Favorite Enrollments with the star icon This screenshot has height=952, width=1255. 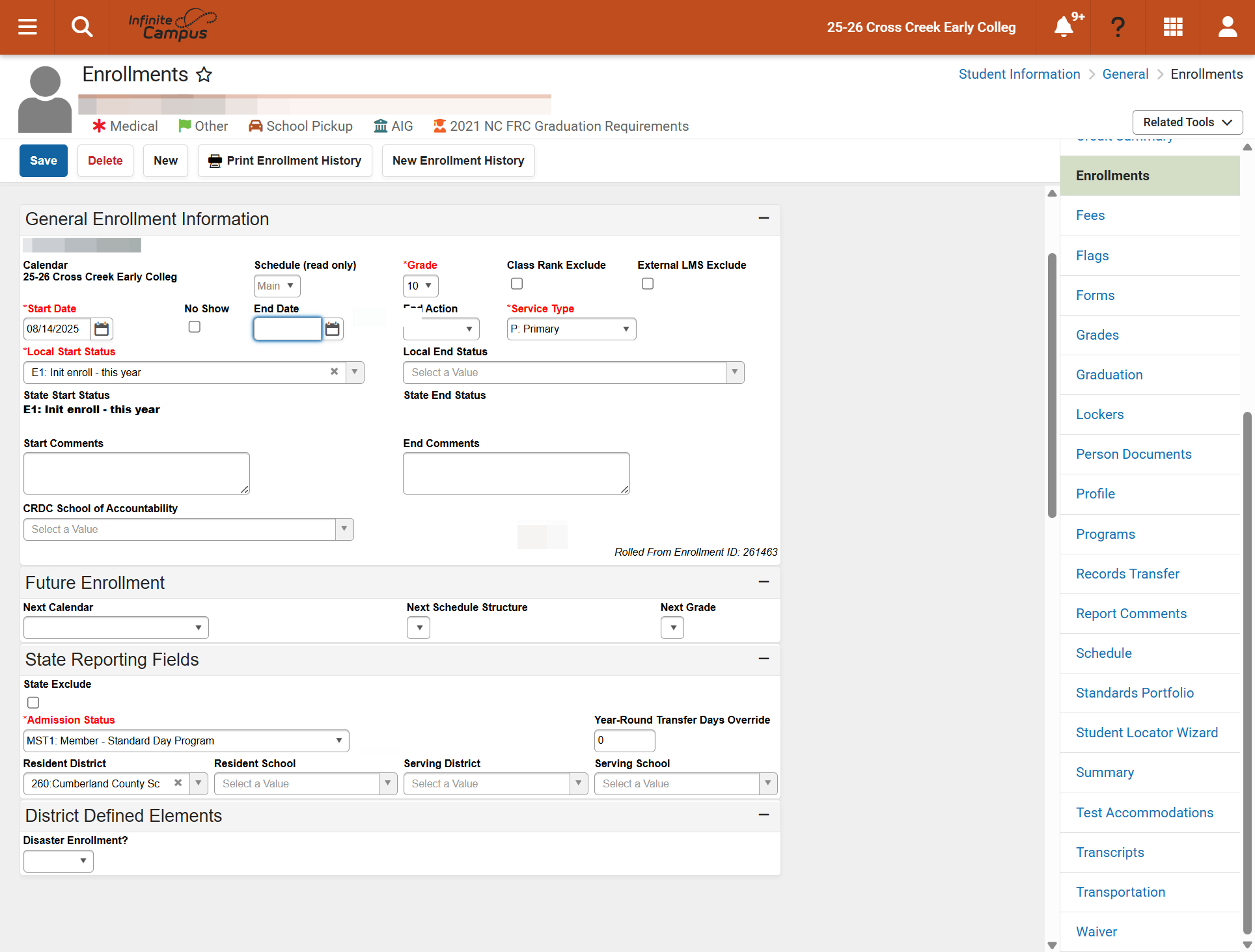[204, 75]
